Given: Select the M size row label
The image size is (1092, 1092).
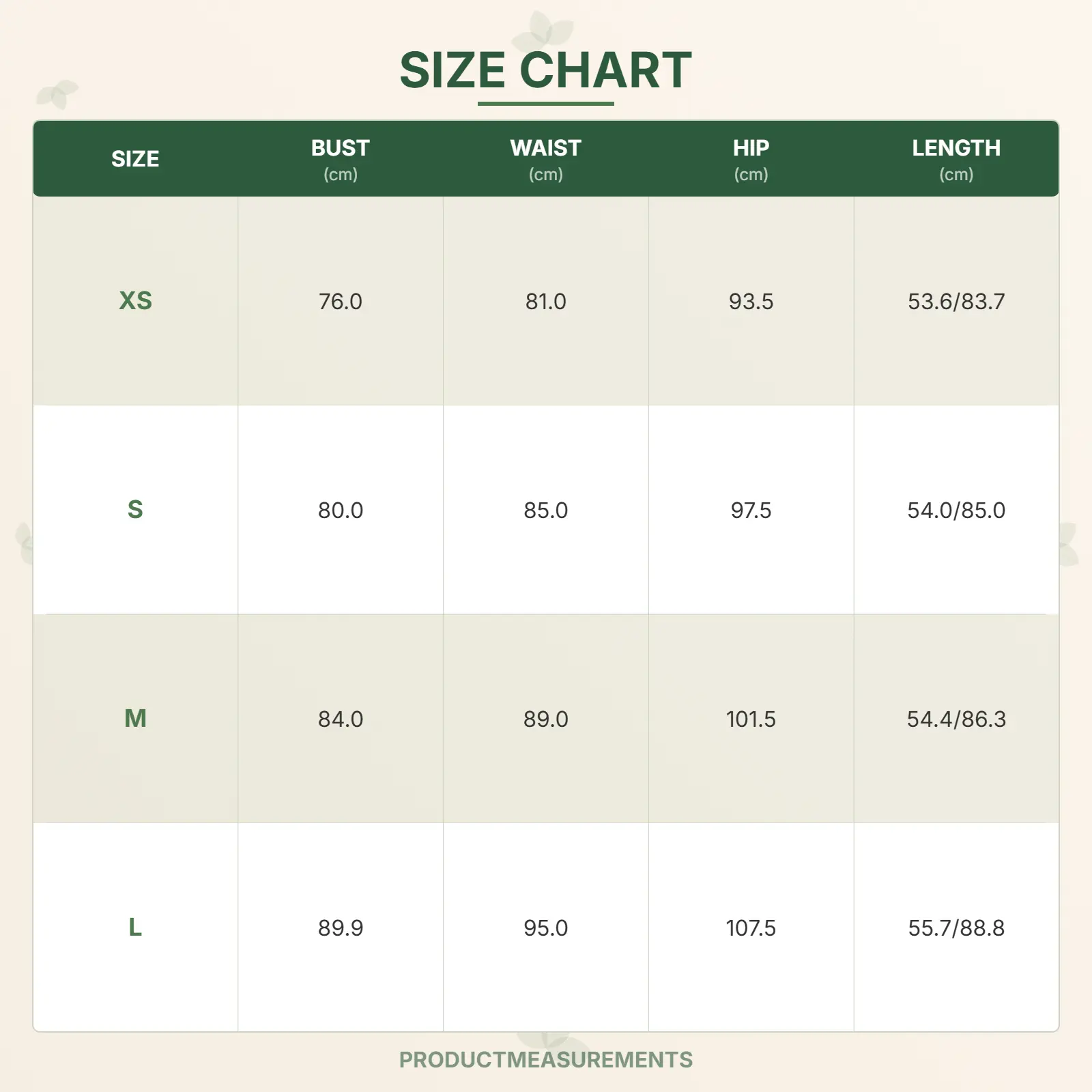Looking at the screenshot, I should (x=135, y=719).
